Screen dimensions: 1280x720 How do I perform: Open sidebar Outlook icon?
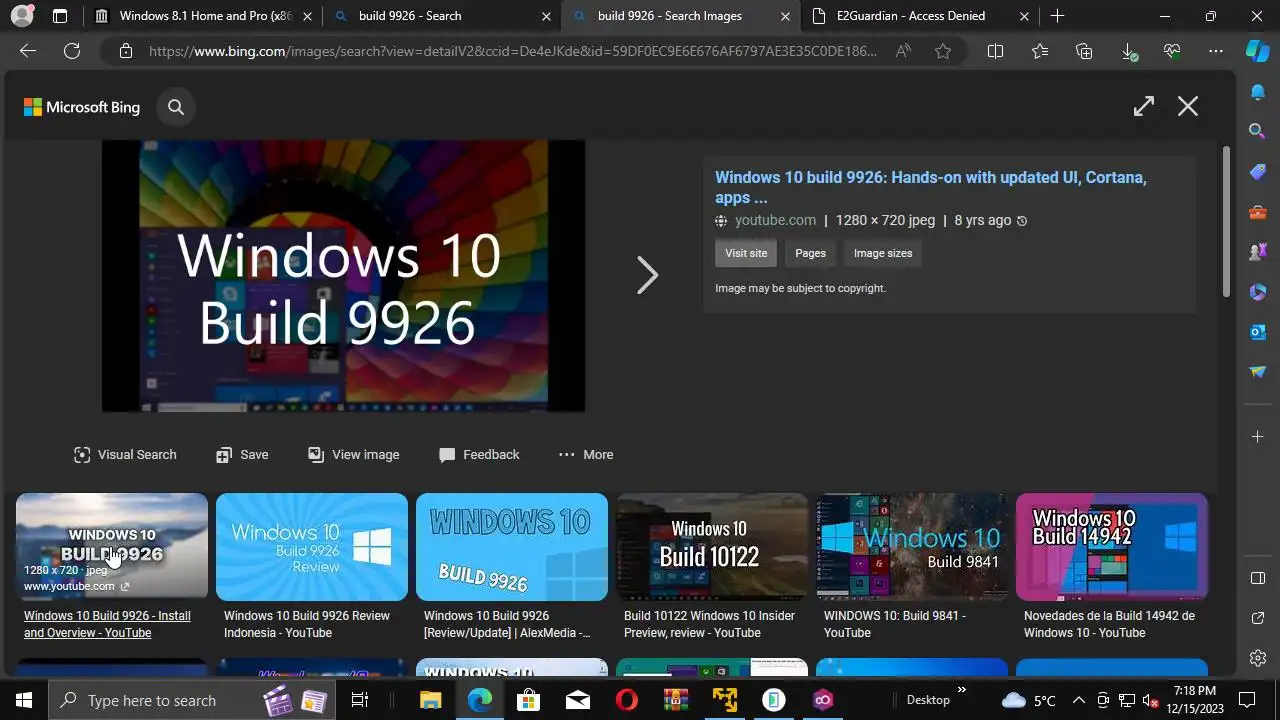(x=1258, y=332)
